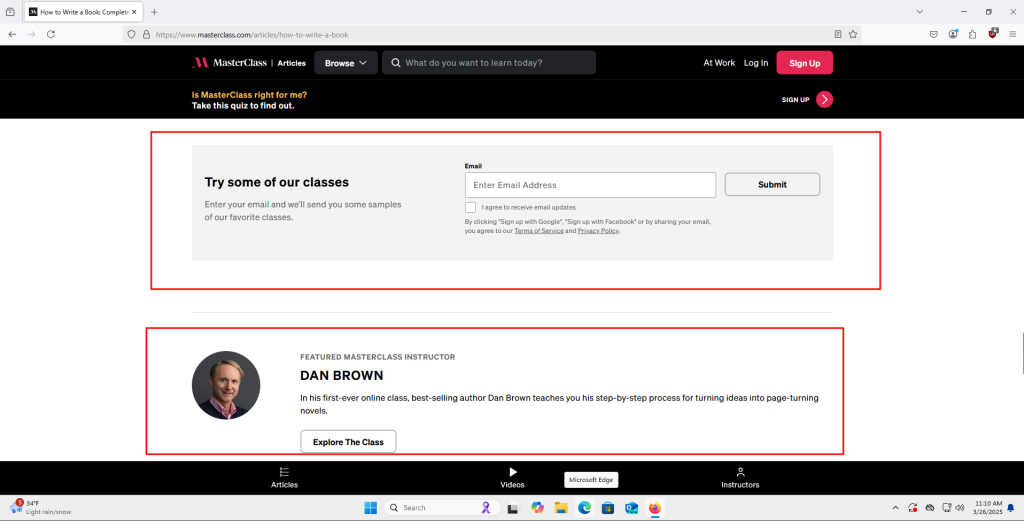Open Task View on the taskbar
The width and height of the screenshot is (1024, 521).
[x=513, y=508]
